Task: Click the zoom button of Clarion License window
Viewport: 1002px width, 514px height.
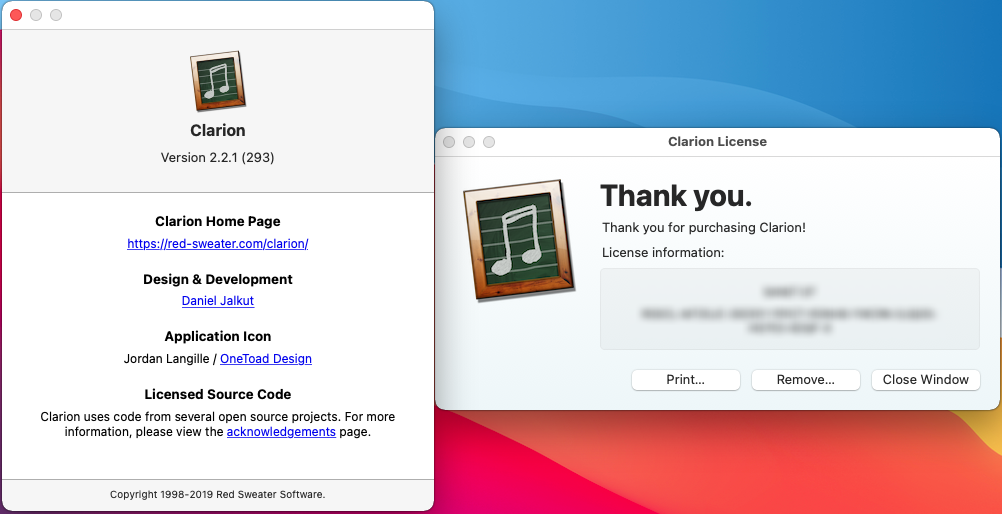Action: [489, 142]
